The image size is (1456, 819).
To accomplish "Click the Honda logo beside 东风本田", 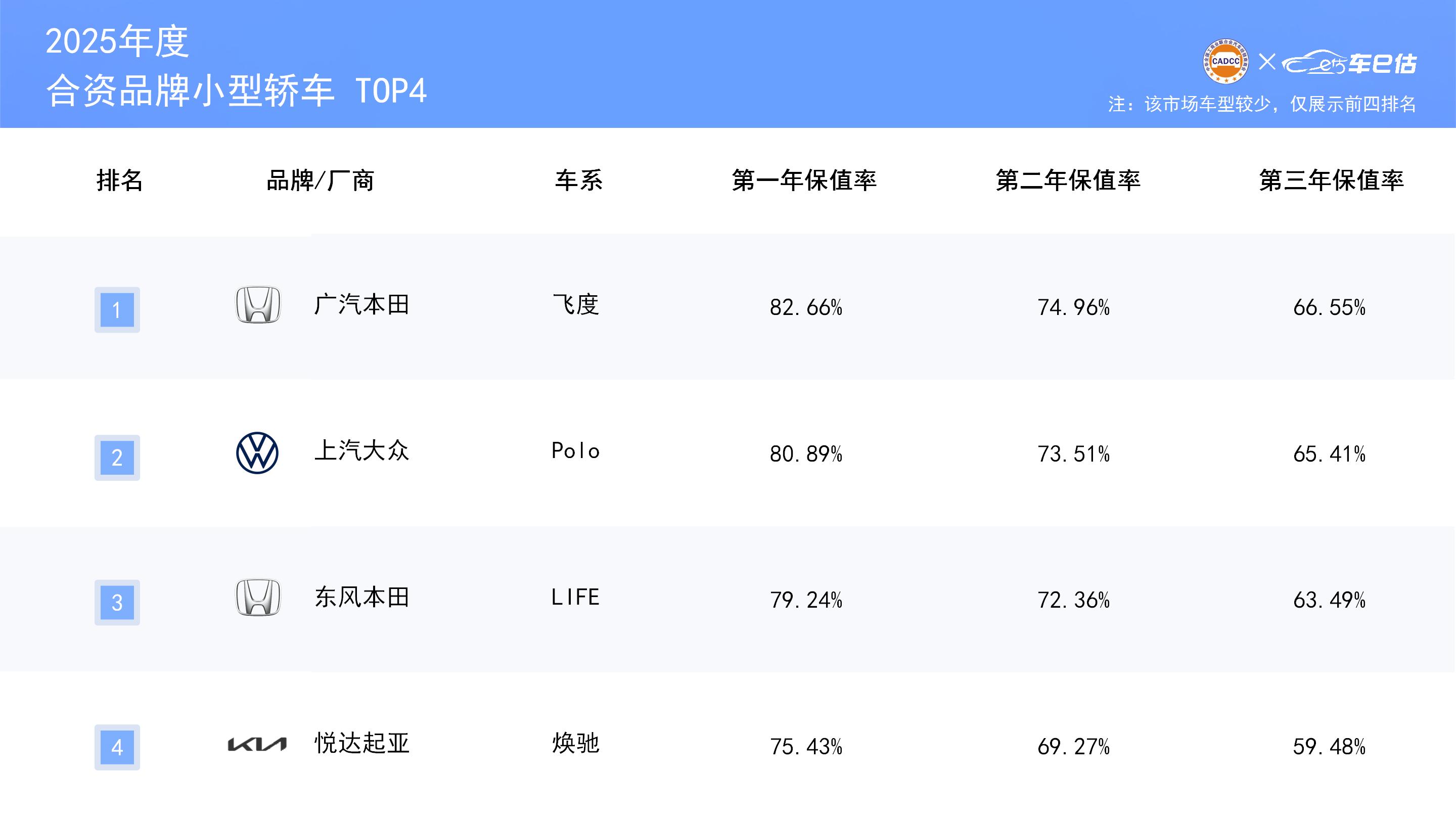I will 258,598.
